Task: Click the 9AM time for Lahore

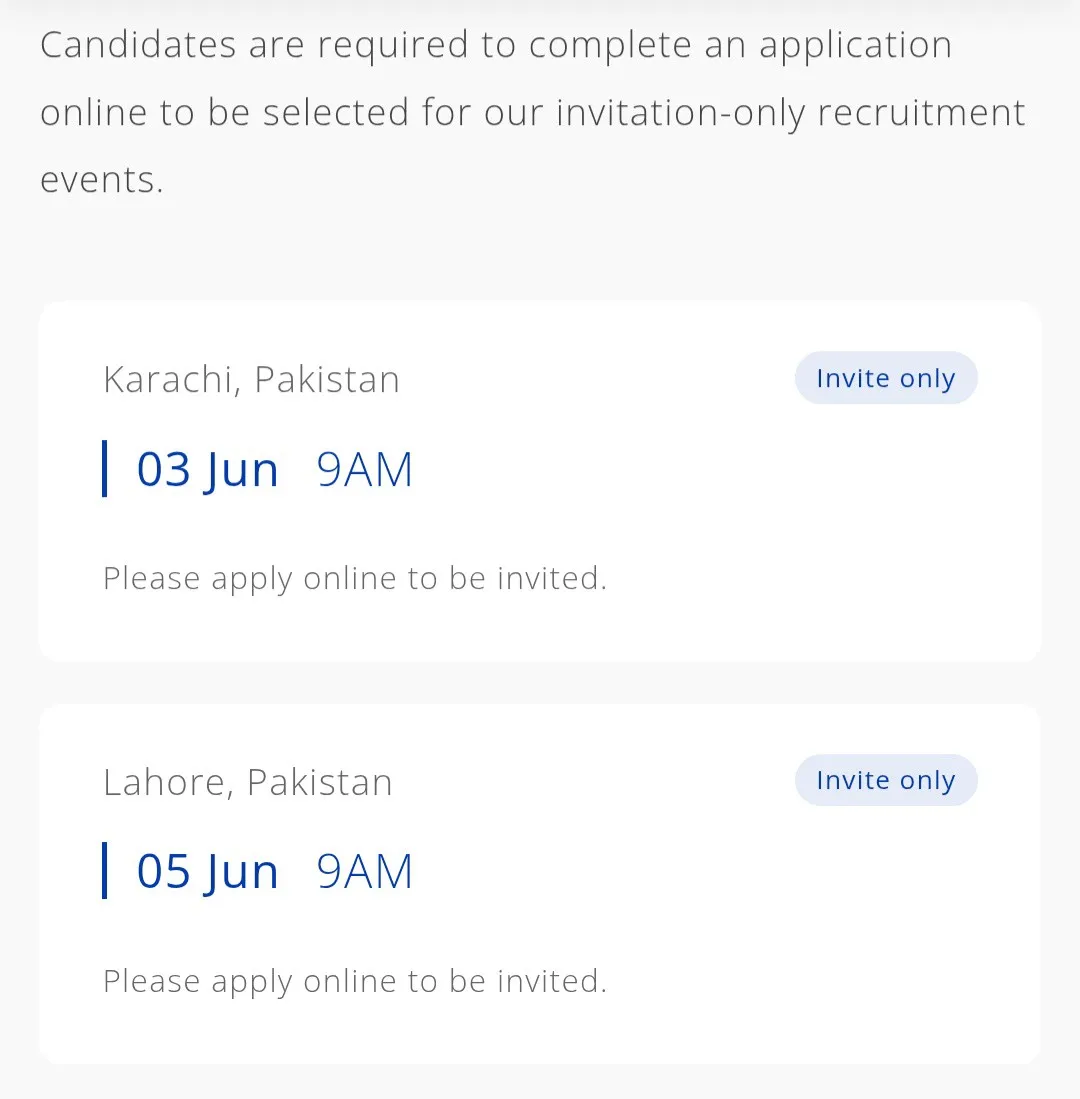Action: (x=364, y=871)
